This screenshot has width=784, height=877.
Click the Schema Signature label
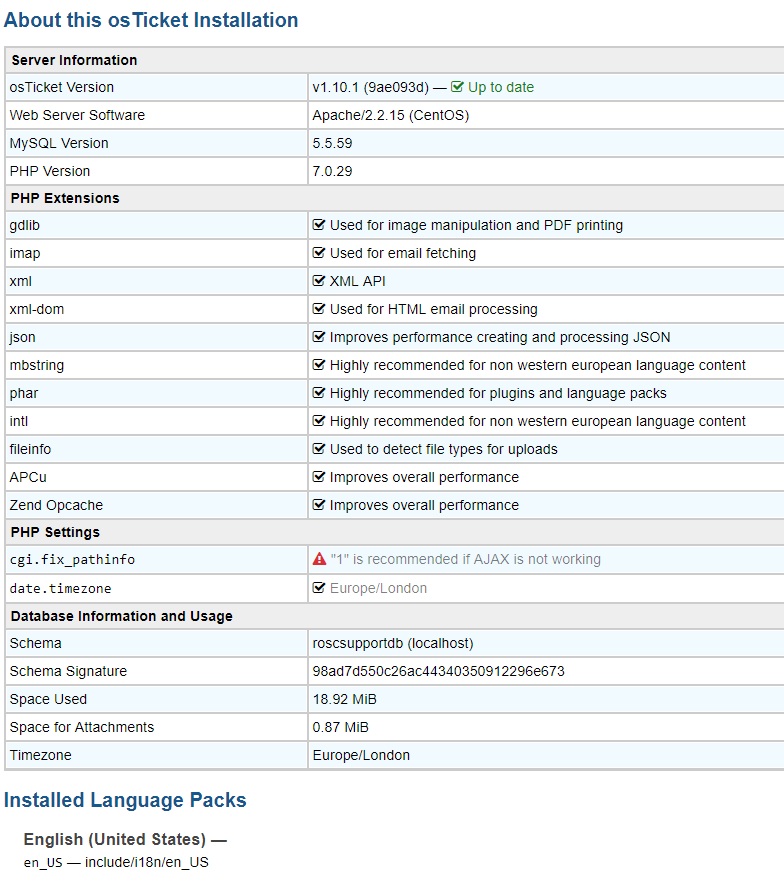tap(68, 671)
